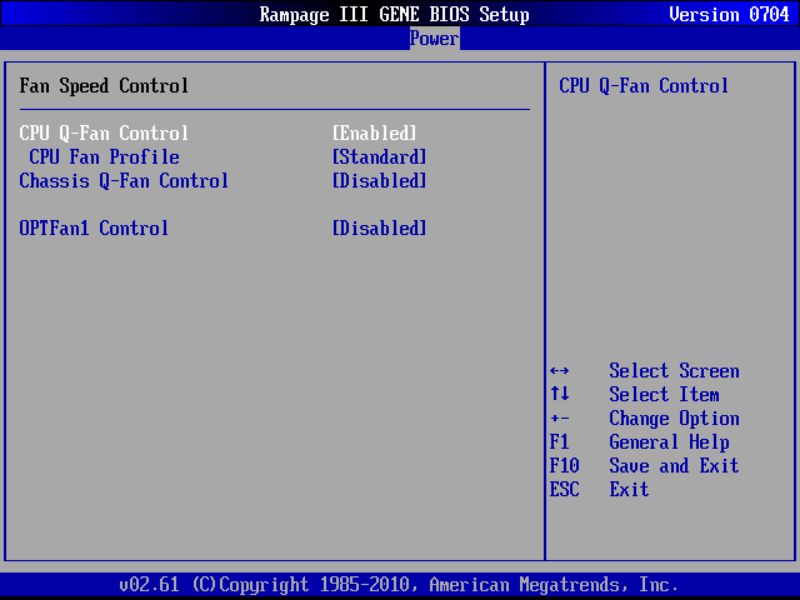The width and height of the screenshot is (800, 600).
Task: Click the Save and Exit legend entry
Action: point(674,466)
